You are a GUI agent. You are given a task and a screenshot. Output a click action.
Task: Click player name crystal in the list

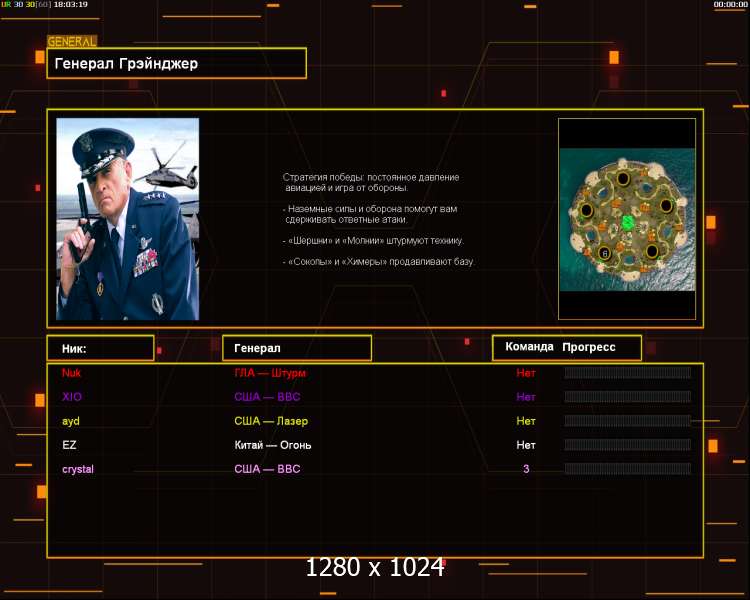point(78,469)
